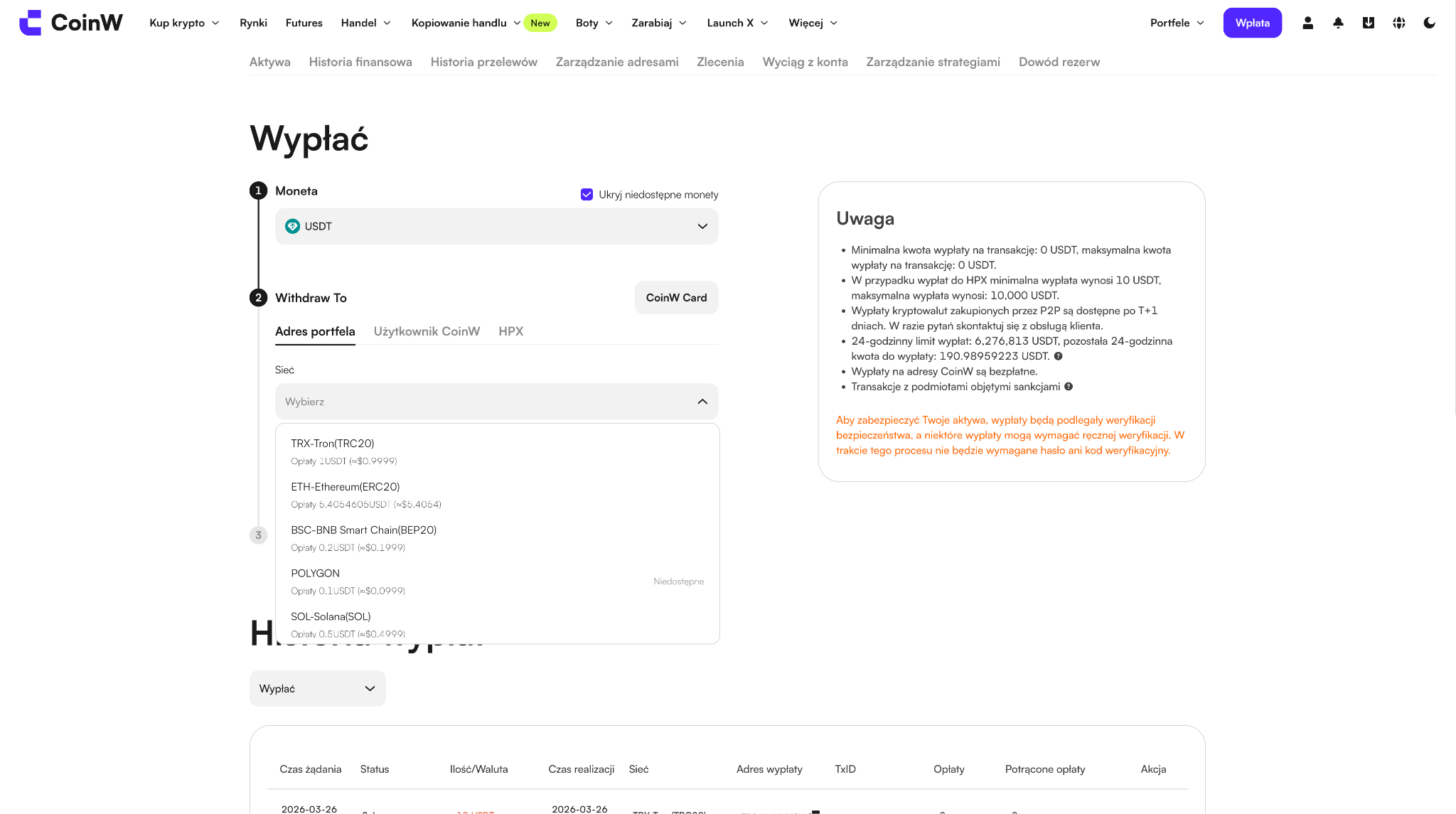
Task: Select the Użytkownik CoinW tab
Action: click(x=427, y=331)
